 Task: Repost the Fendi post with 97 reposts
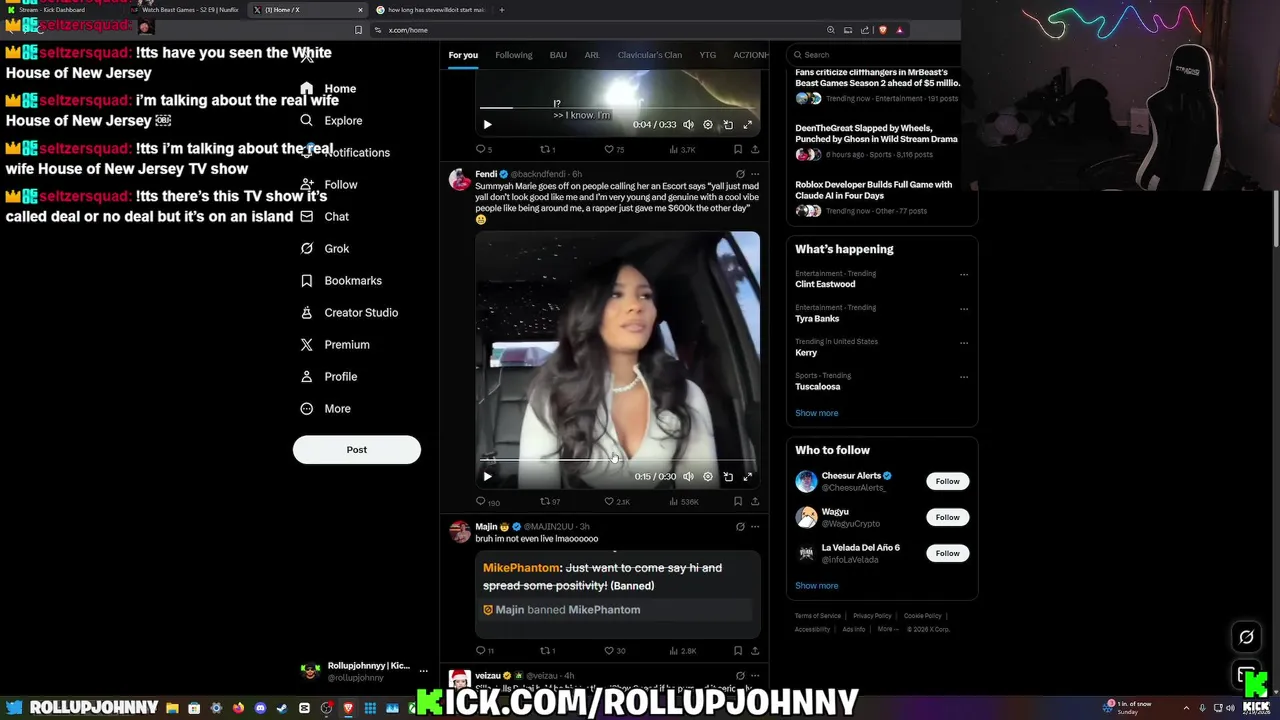point(550,502)
